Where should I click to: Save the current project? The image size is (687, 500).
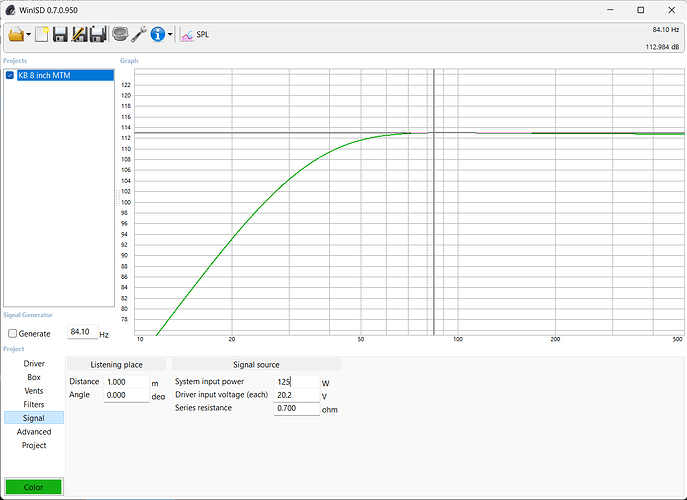click(x=60, y=34)
